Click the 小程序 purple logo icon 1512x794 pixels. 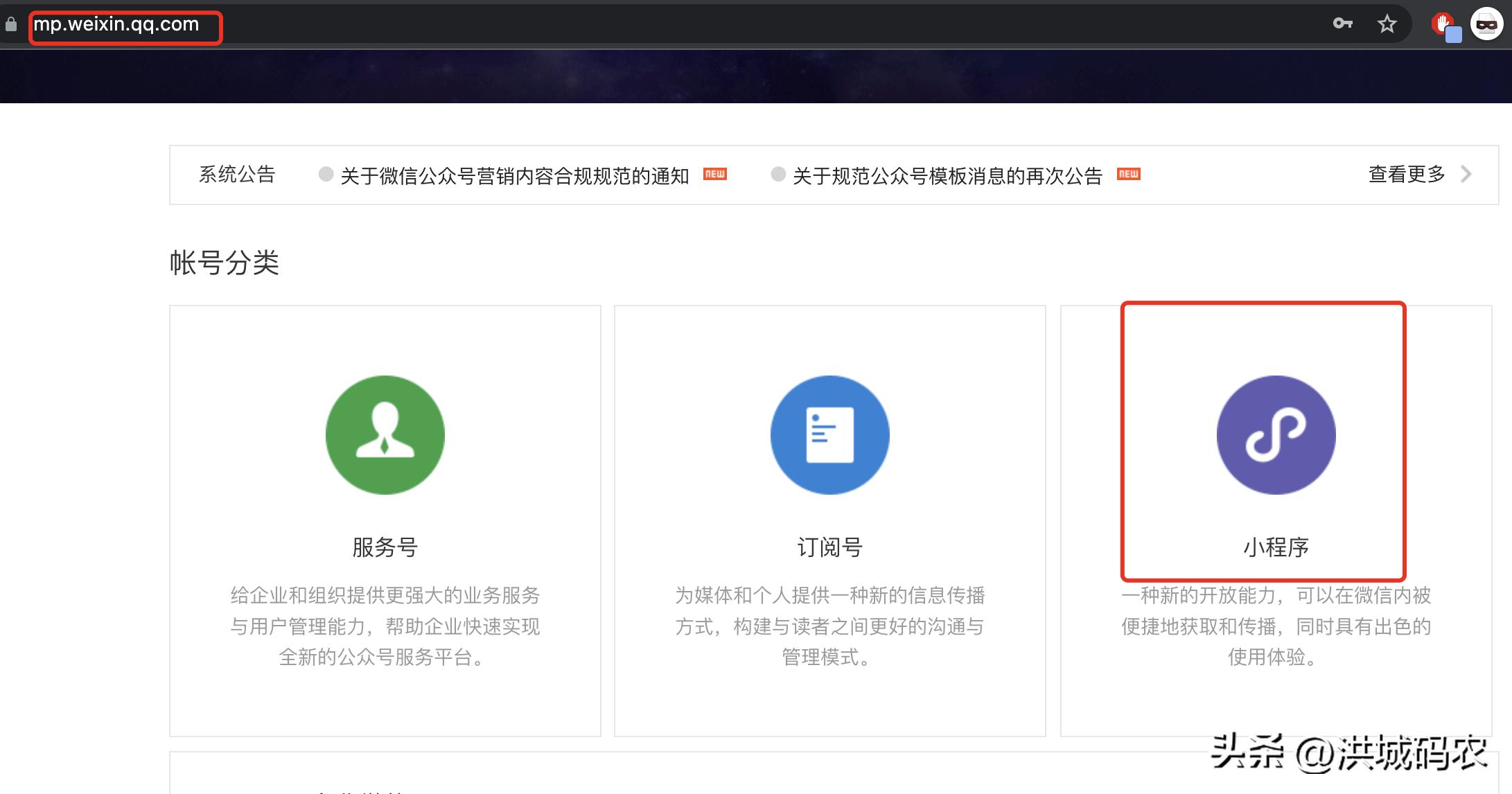click(1276, 435)
